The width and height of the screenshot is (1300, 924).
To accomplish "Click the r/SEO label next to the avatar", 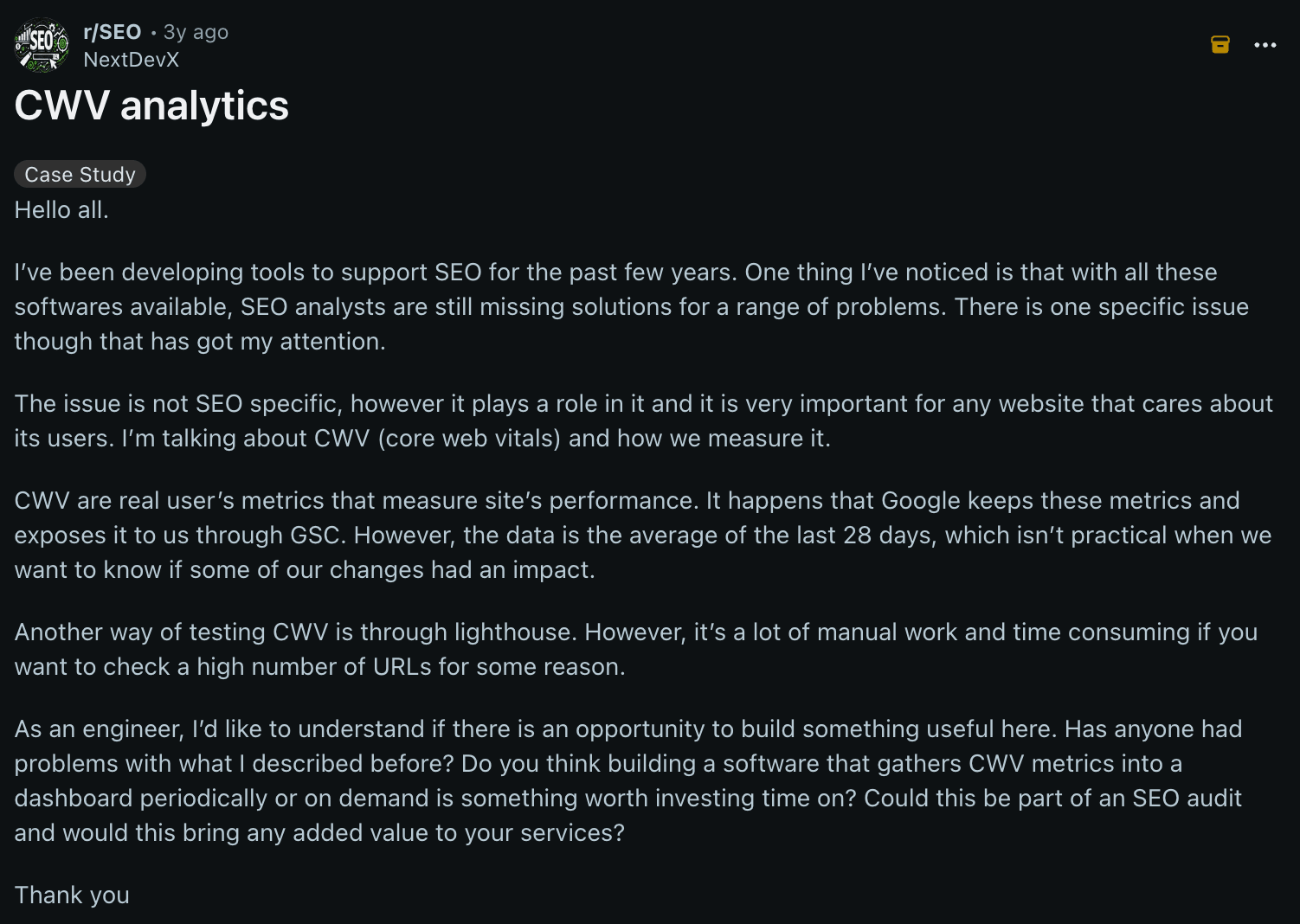I will (112, 32).
